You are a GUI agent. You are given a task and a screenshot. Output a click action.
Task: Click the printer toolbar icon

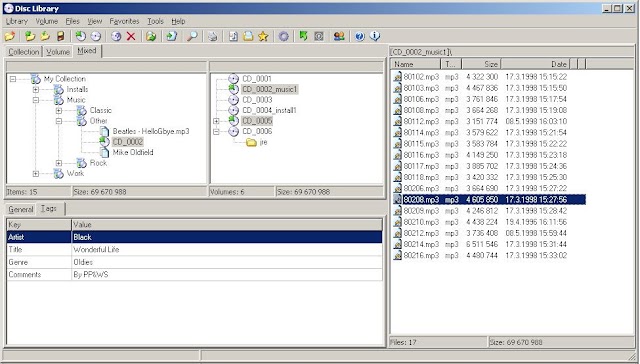pyautogui.click(x=212, y=36)
